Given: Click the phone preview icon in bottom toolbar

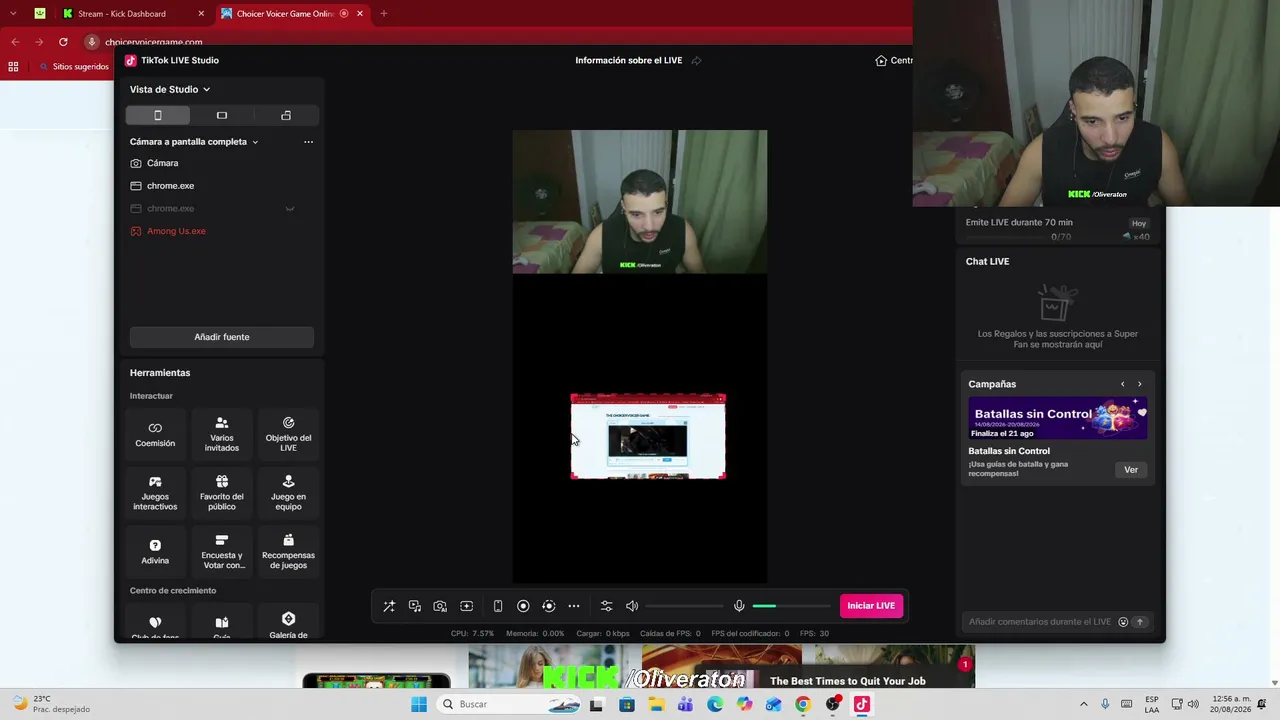Looking at the screenshot, I should click(x=498, y=606).
